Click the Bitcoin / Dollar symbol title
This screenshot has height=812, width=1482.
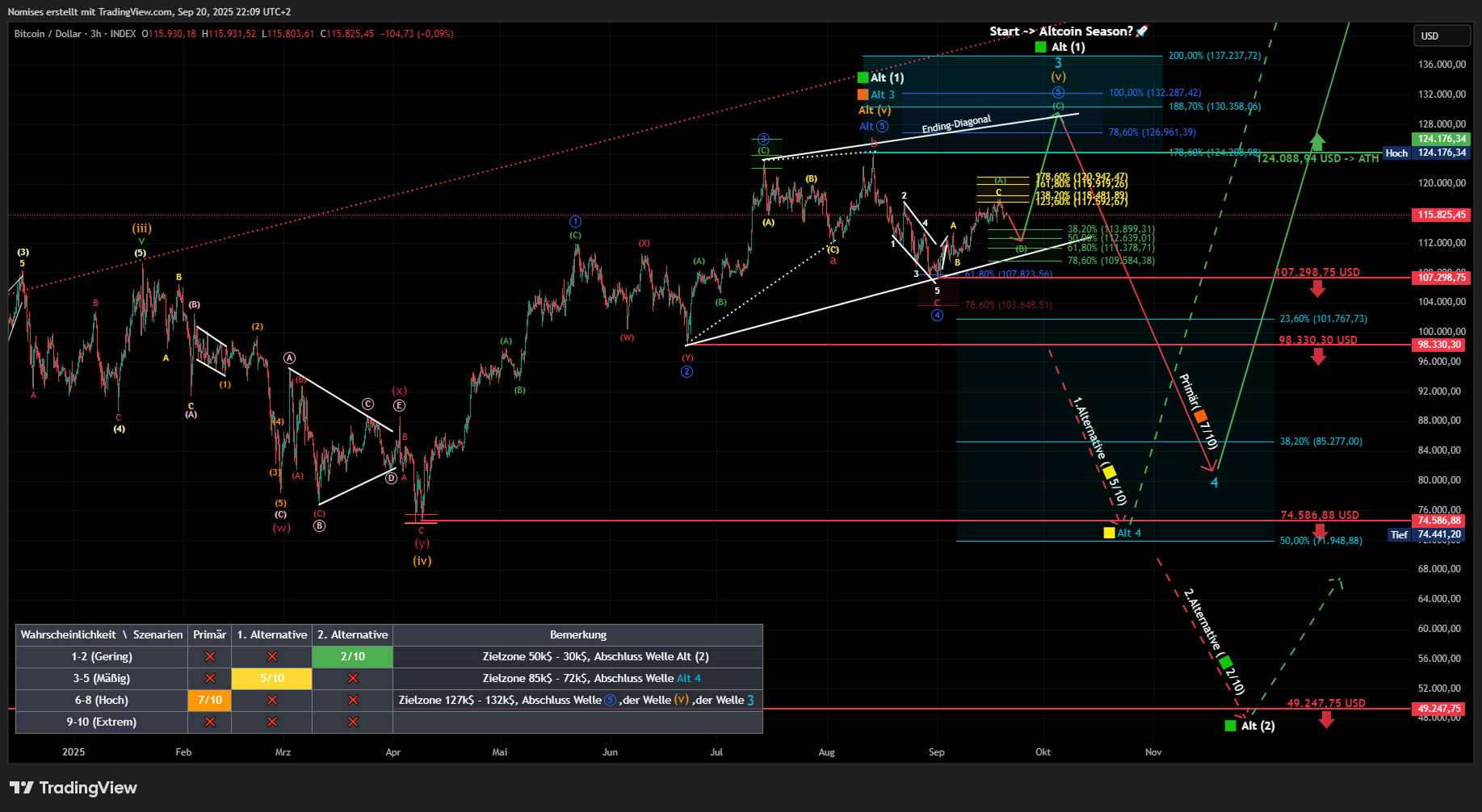[48, 34]
